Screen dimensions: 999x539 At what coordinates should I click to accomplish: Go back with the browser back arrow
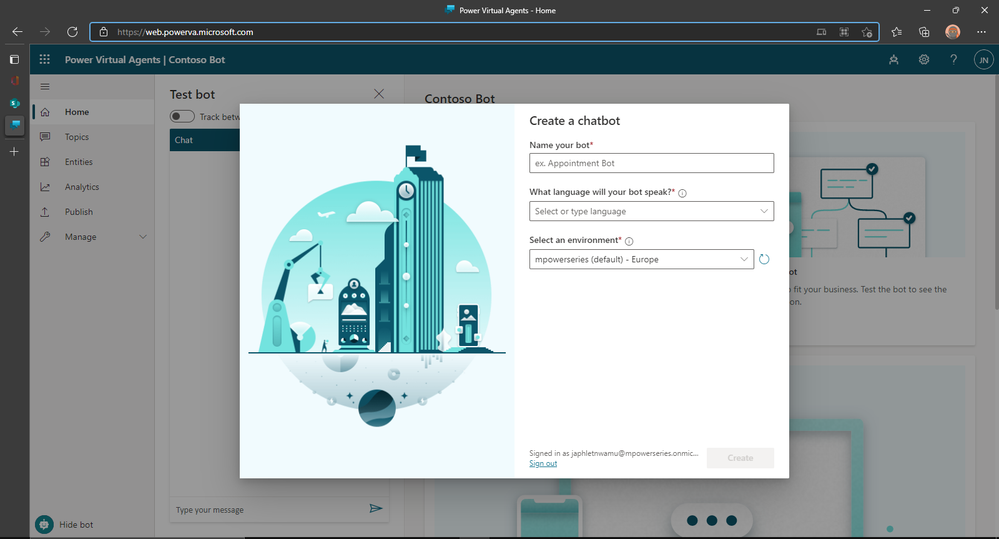click(x=17, y=32)
